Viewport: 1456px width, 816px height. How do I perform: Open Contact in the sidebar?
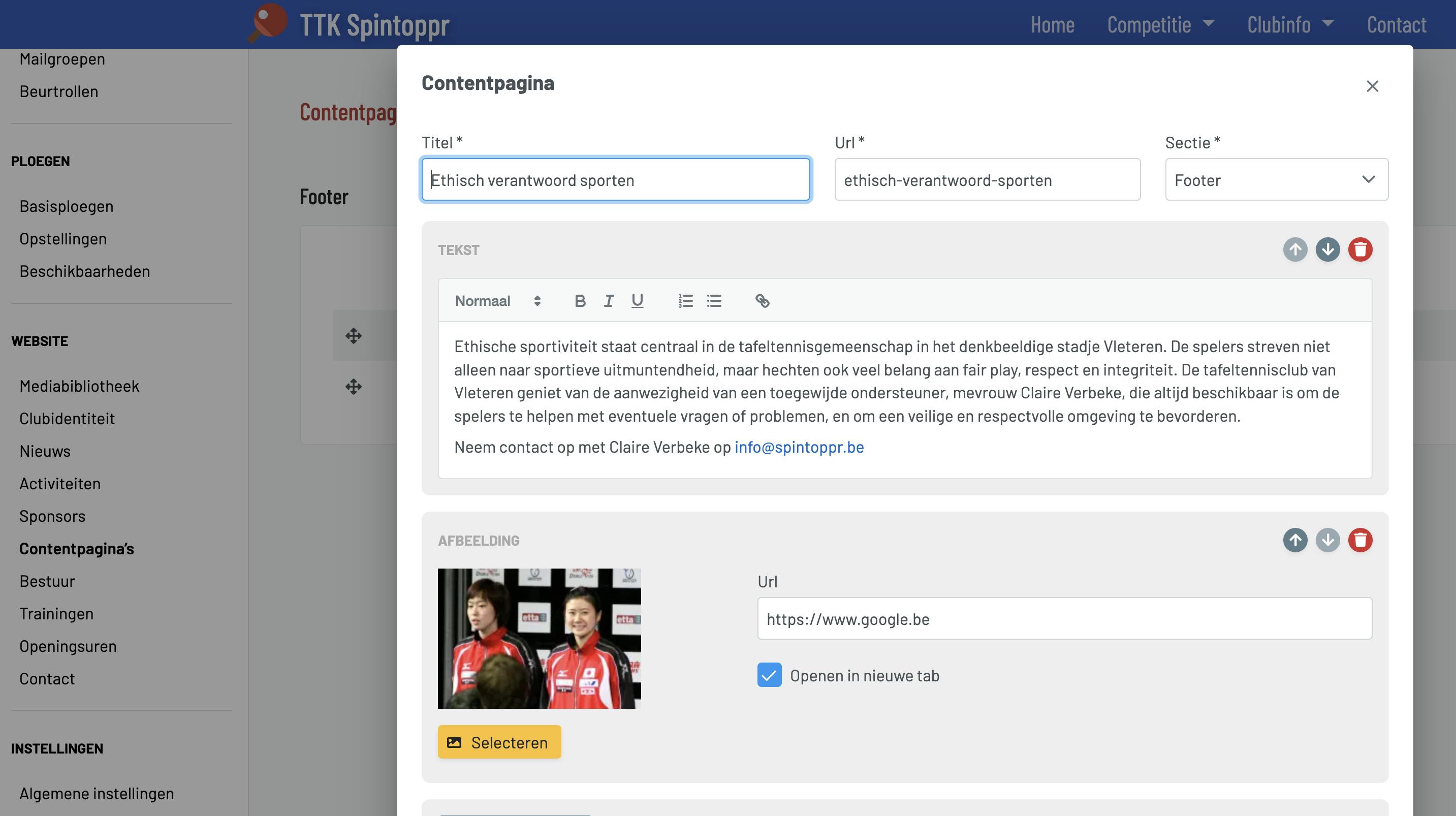47,679
